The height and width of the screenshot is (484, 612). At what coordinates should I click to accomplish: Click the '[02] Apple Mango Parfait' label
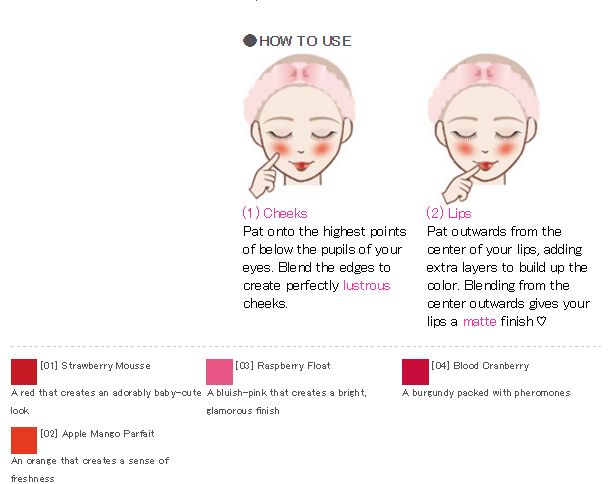(97, 434)
